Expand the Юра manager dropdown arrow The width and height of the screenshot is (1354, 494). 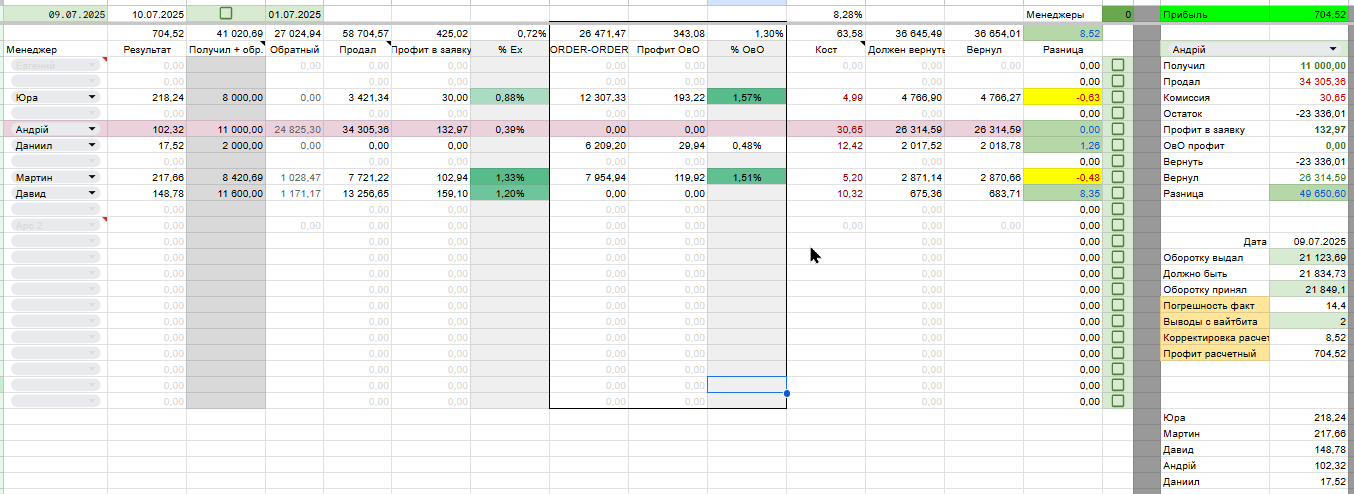click(93, 97)
